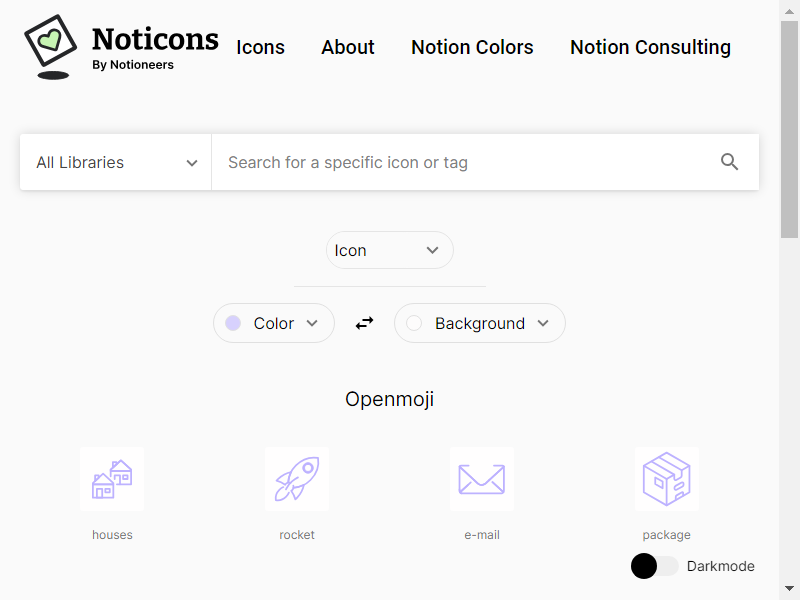Expand the Color picker dropdown
800x600 pixels.
tap(274, 323)
